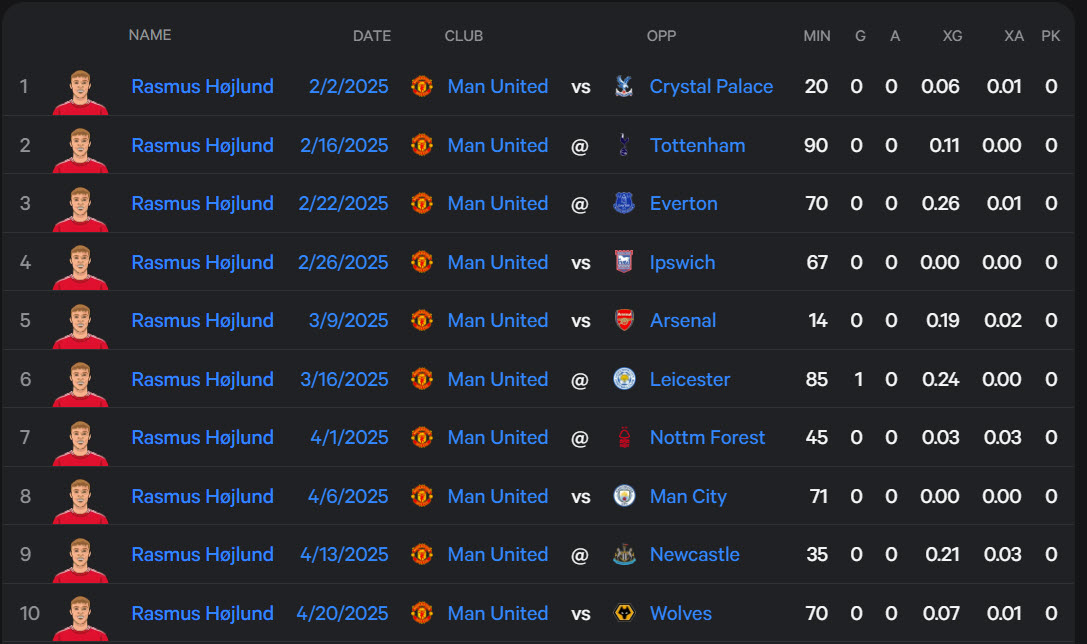The height and width of the screenshot is (644, 1087).
Task: Click the Ipswich crest icon
Action: 624,262
